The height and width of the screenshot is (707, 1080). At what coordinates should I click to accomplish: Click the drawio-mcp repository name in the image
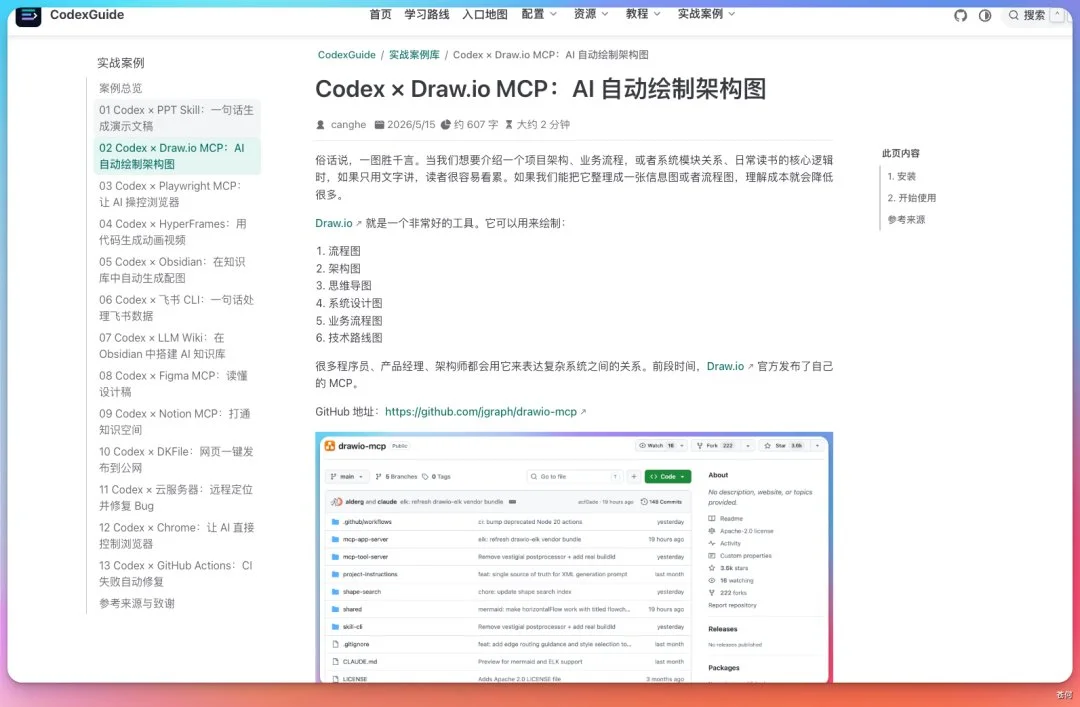(x=362, y=446)
